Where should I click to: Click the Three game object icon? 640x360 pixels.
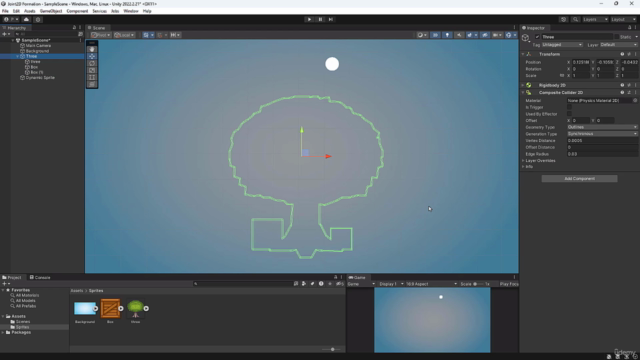526,38
